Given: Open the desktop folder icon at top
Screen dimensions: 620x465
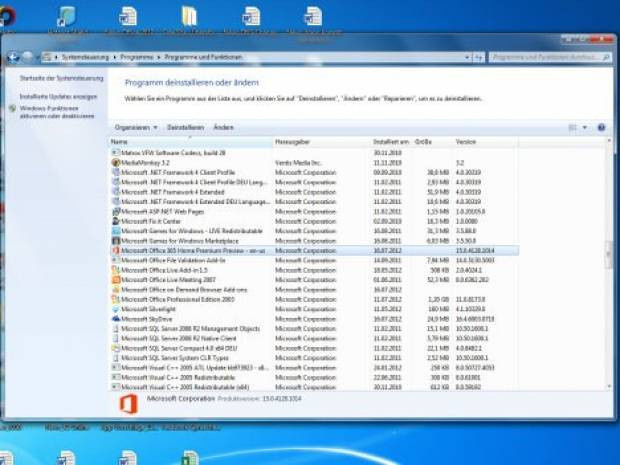Looking at the screenshot, I should tap(189, 16).
